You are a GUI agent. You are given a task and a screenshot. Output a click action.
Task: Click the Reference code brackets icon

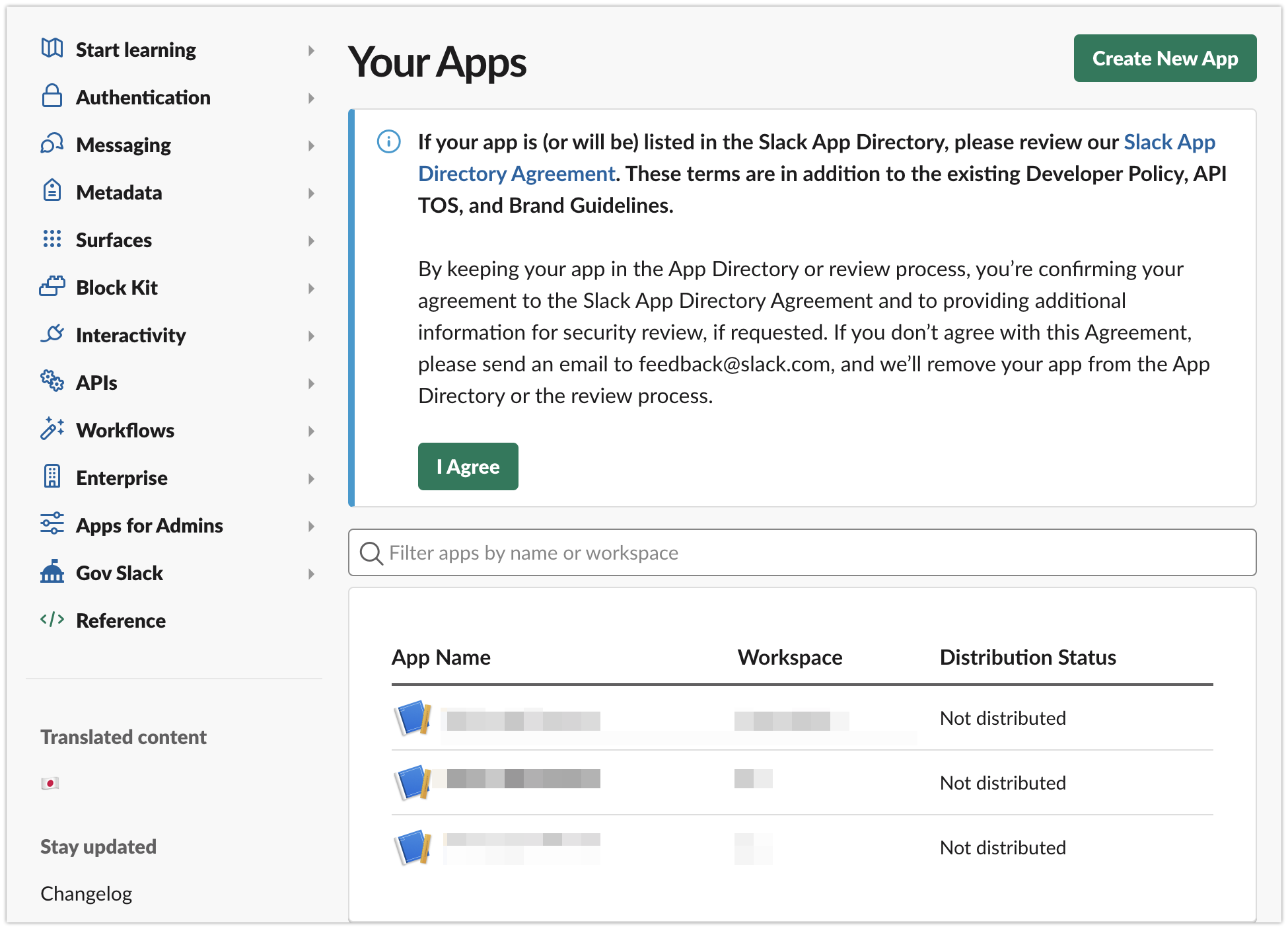[x=52, y=620]
